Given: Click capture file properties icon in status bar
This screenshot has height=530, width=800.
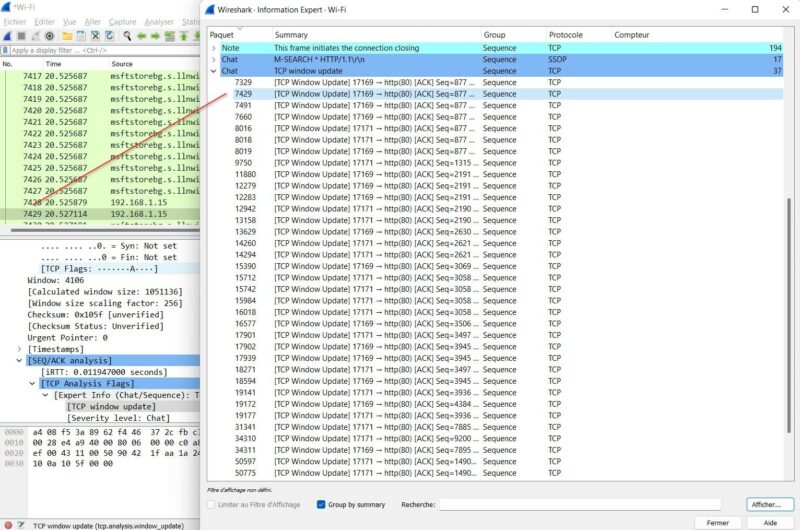Looking at the screenshot, I should [21, 525].
